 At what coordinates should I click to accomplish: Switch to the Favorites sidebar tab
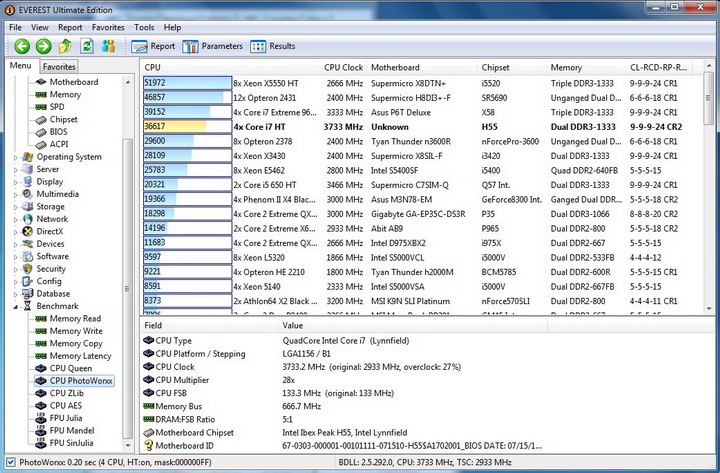pyautogui.click(x=59, y=67)
